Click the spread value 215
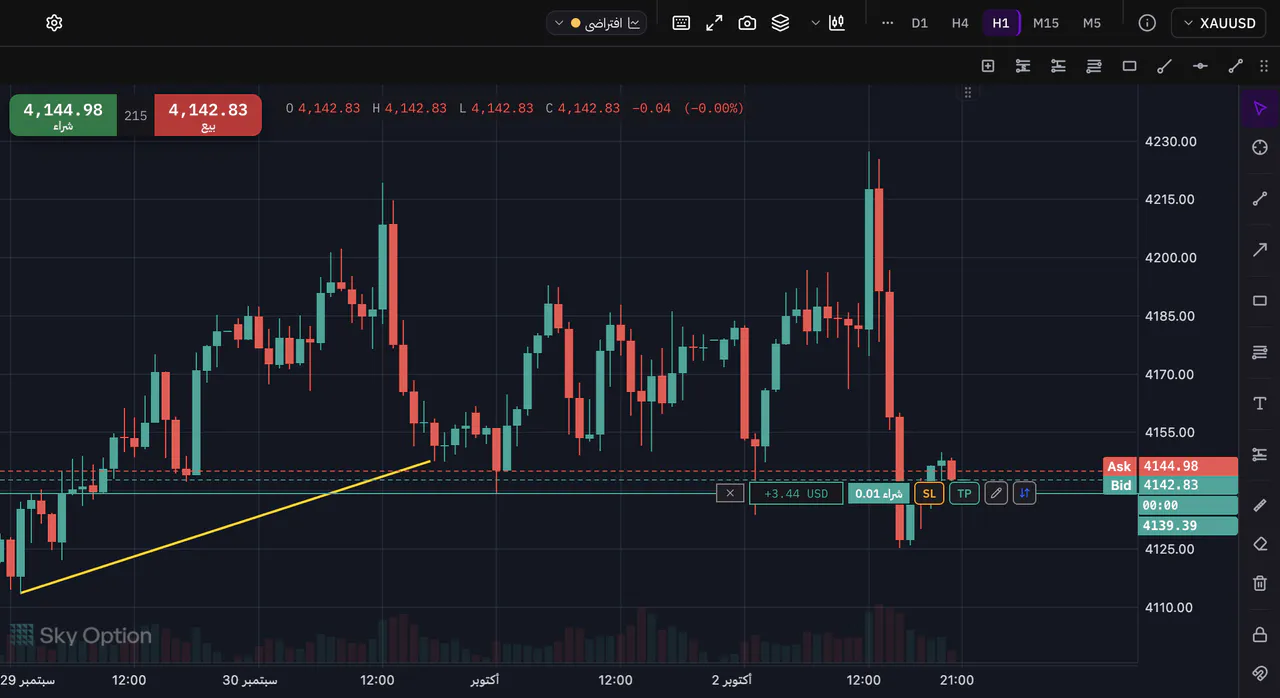The height and width of the screenshot is (698, 1280). click(x=136, y=116)
